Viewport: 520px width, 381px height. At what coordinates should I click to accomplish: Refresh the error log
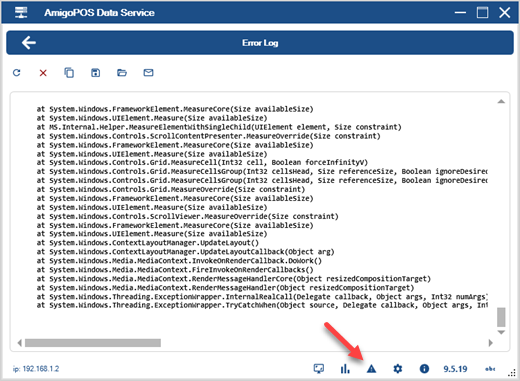(17, 73)
